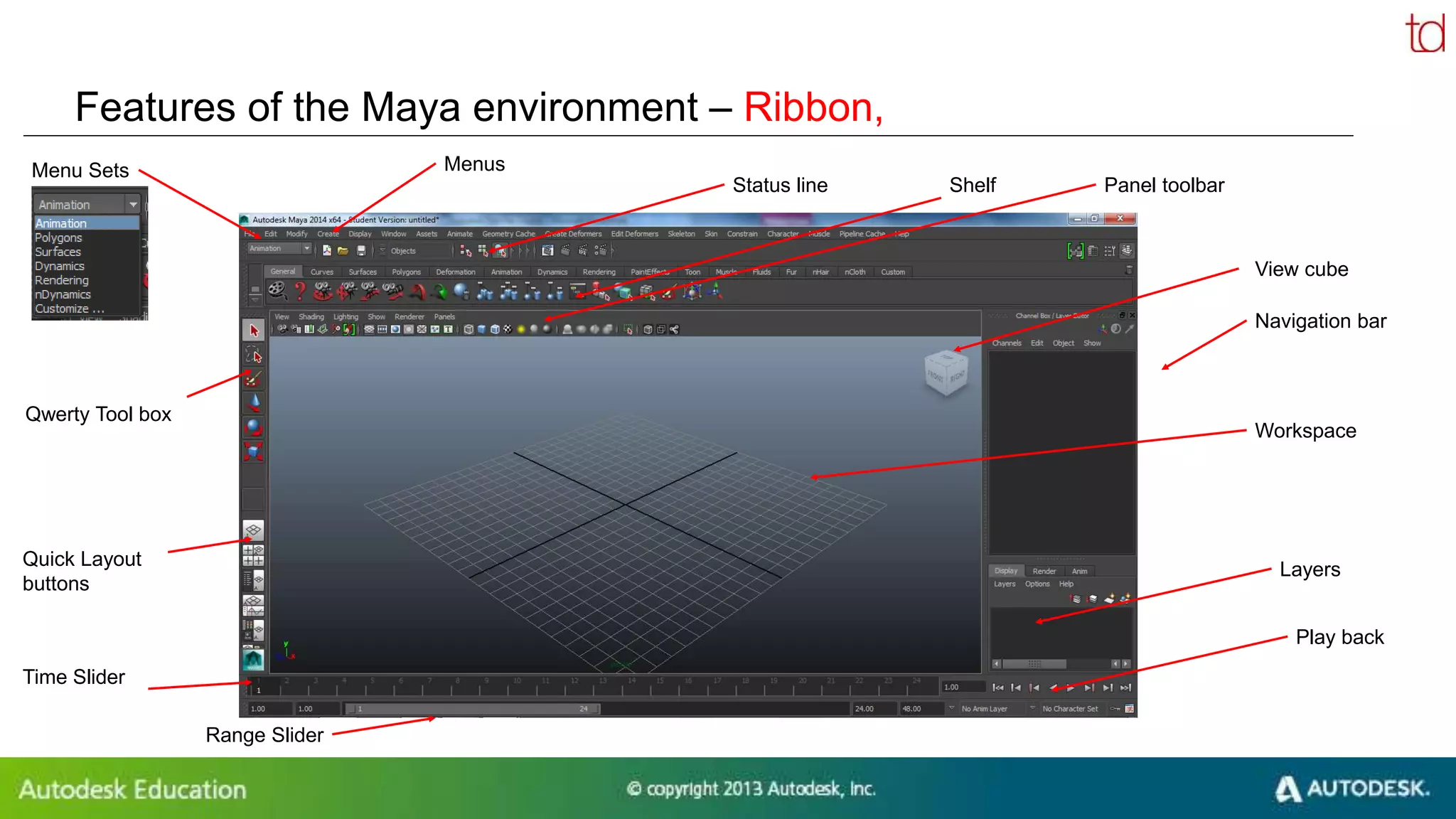
Task: Click the Save Scene disk icon
Action: [361, 251]
